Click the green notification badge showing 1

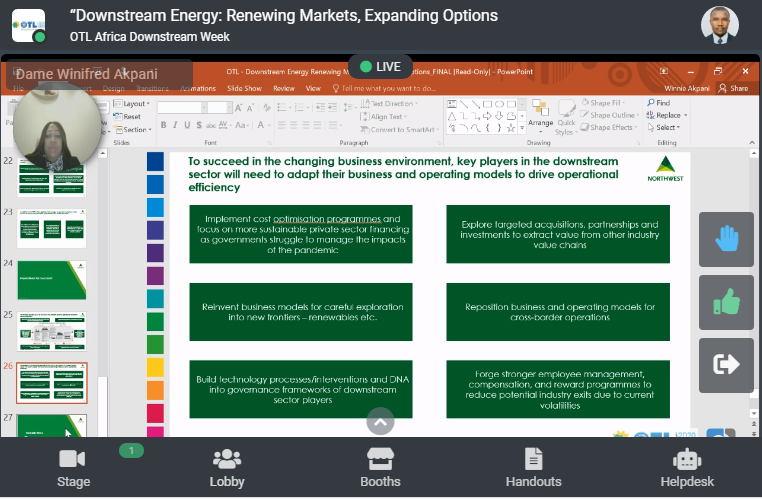pyautogui.click(x=131, y=450)
